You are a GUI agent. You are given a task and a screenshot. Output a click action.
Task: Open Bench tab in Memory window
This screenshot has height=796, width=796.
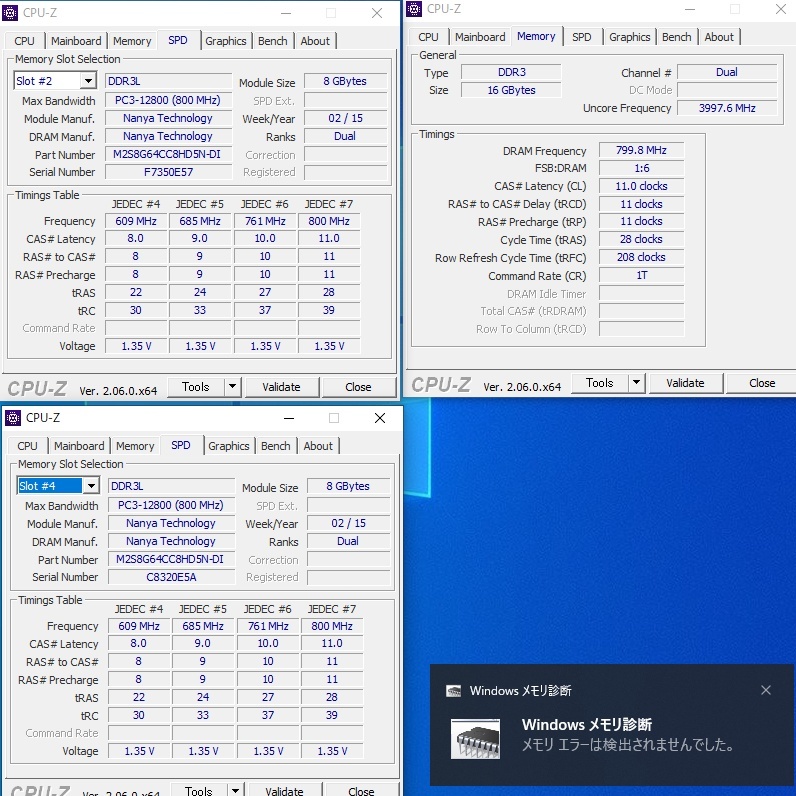677,37
